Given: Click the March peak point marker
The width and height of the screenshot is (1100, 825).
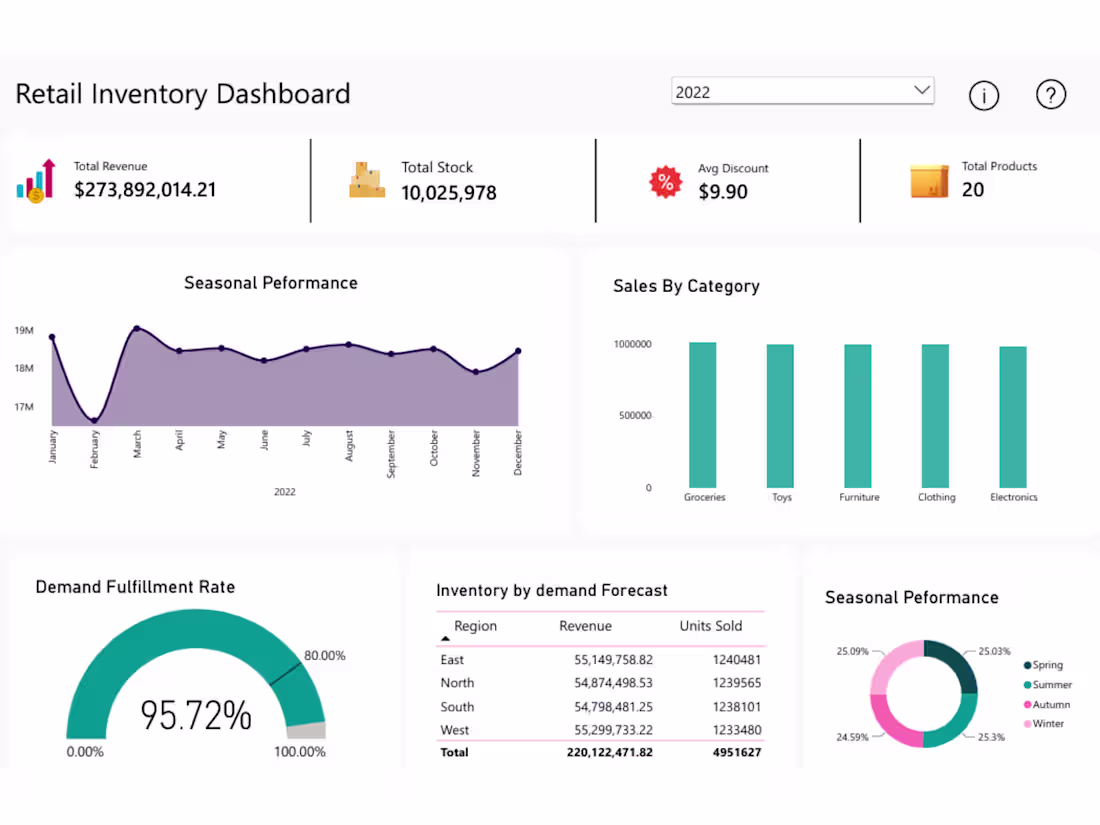Looking at the screenshot, I should 137,328.
